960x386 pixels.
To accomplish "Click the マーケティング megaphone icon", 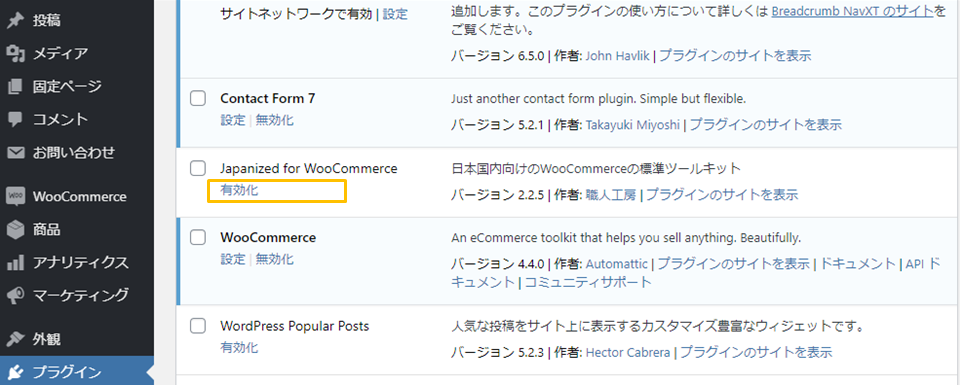I will [x=15, y=295].
